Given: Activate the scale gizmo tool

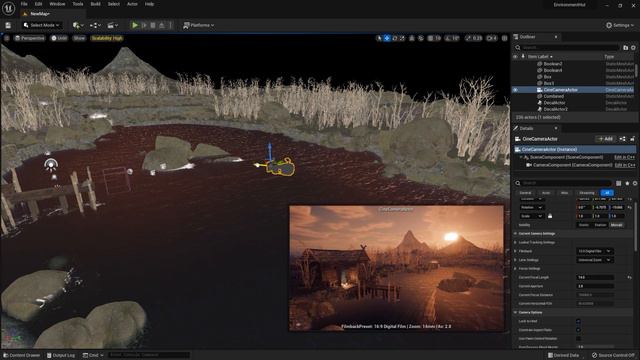Looking at the screenshot, I should [x=402, y=38].
